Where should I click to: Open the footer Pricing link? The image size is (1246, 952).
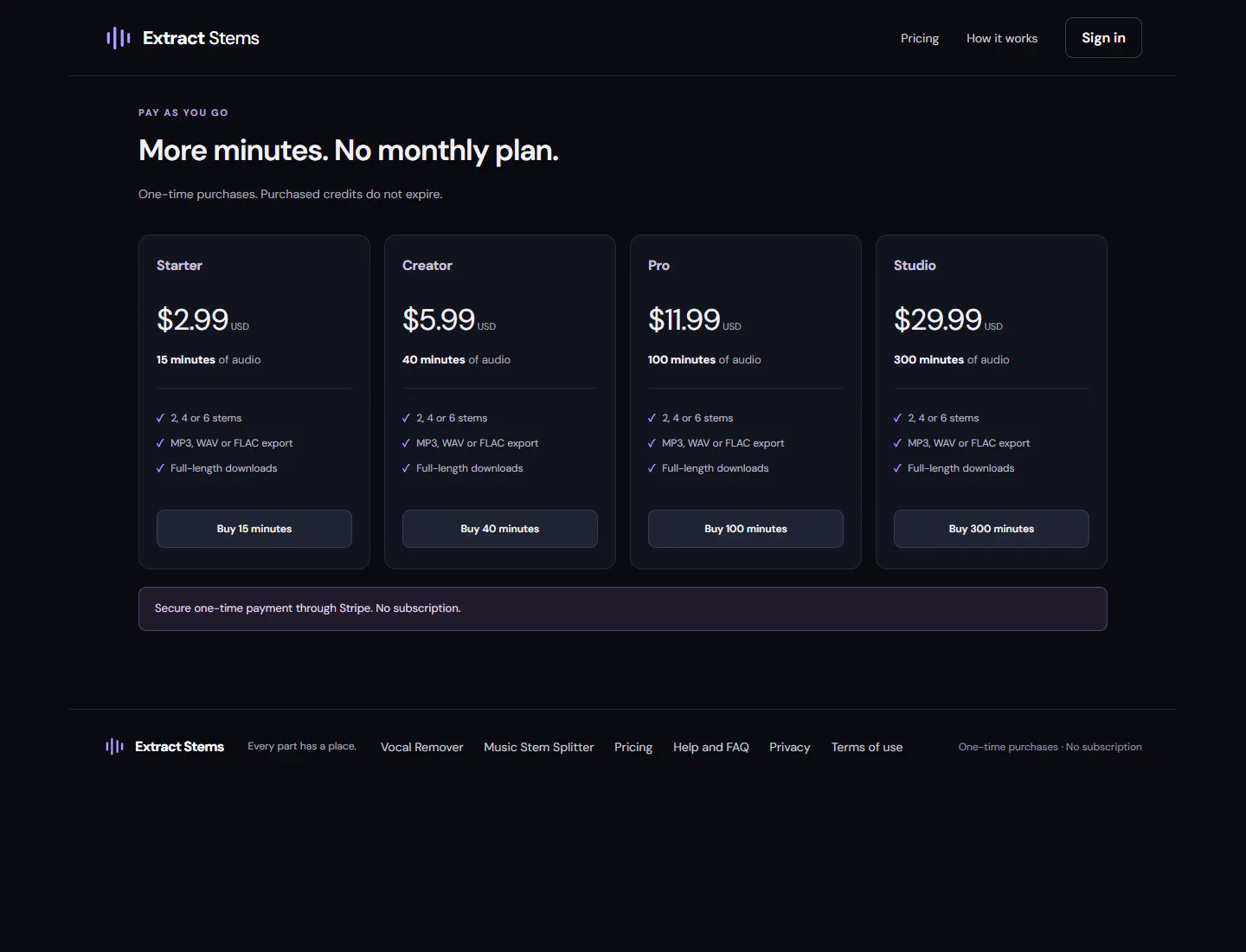pos(633,747)
